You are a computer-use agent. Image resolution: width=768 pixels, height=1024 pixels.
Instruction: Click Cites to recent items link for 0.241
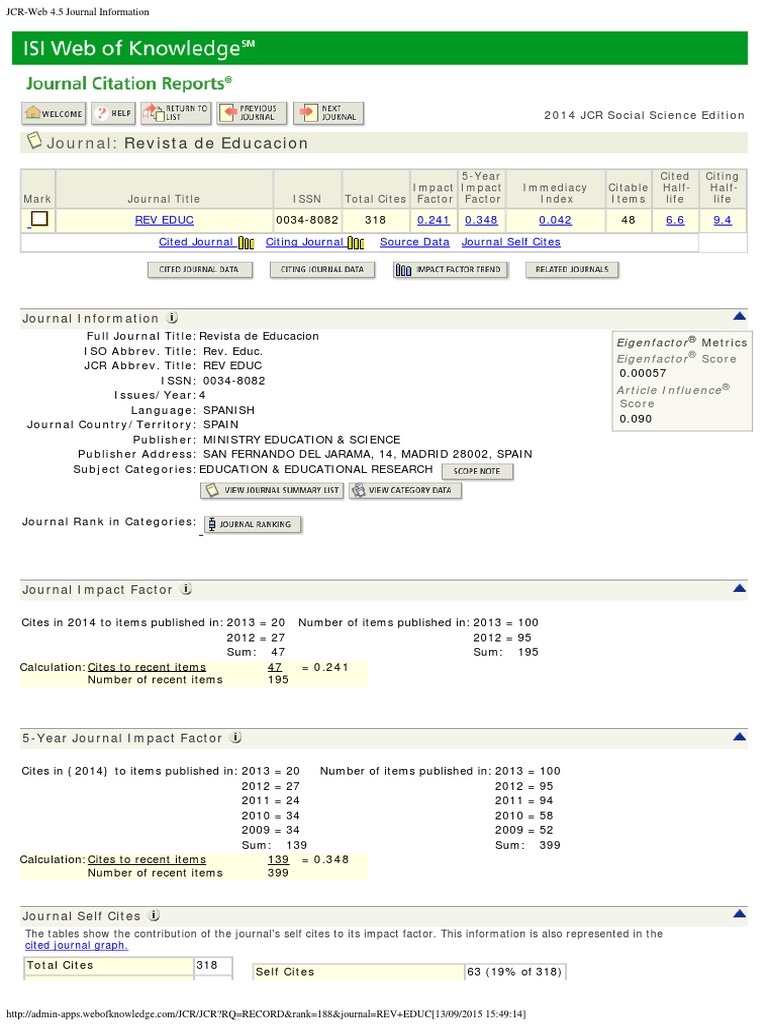point(147,667)
